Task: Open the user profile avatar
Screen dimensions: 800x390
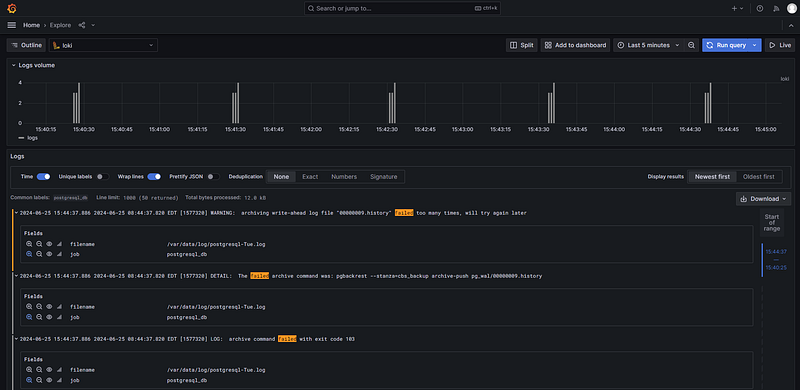Action: tap(791, 9)
